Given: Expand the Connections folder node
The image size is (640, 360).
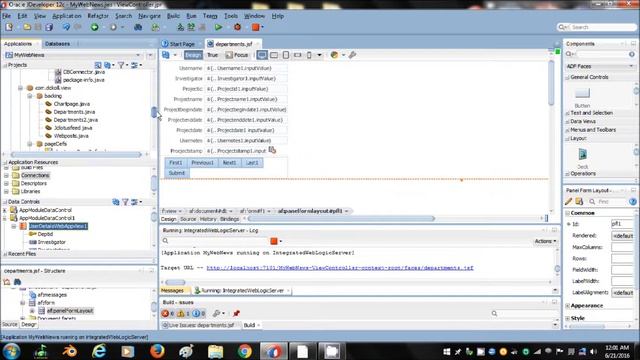Looking at the screenshot, I should pyautogui.click(x=6, y=176).
